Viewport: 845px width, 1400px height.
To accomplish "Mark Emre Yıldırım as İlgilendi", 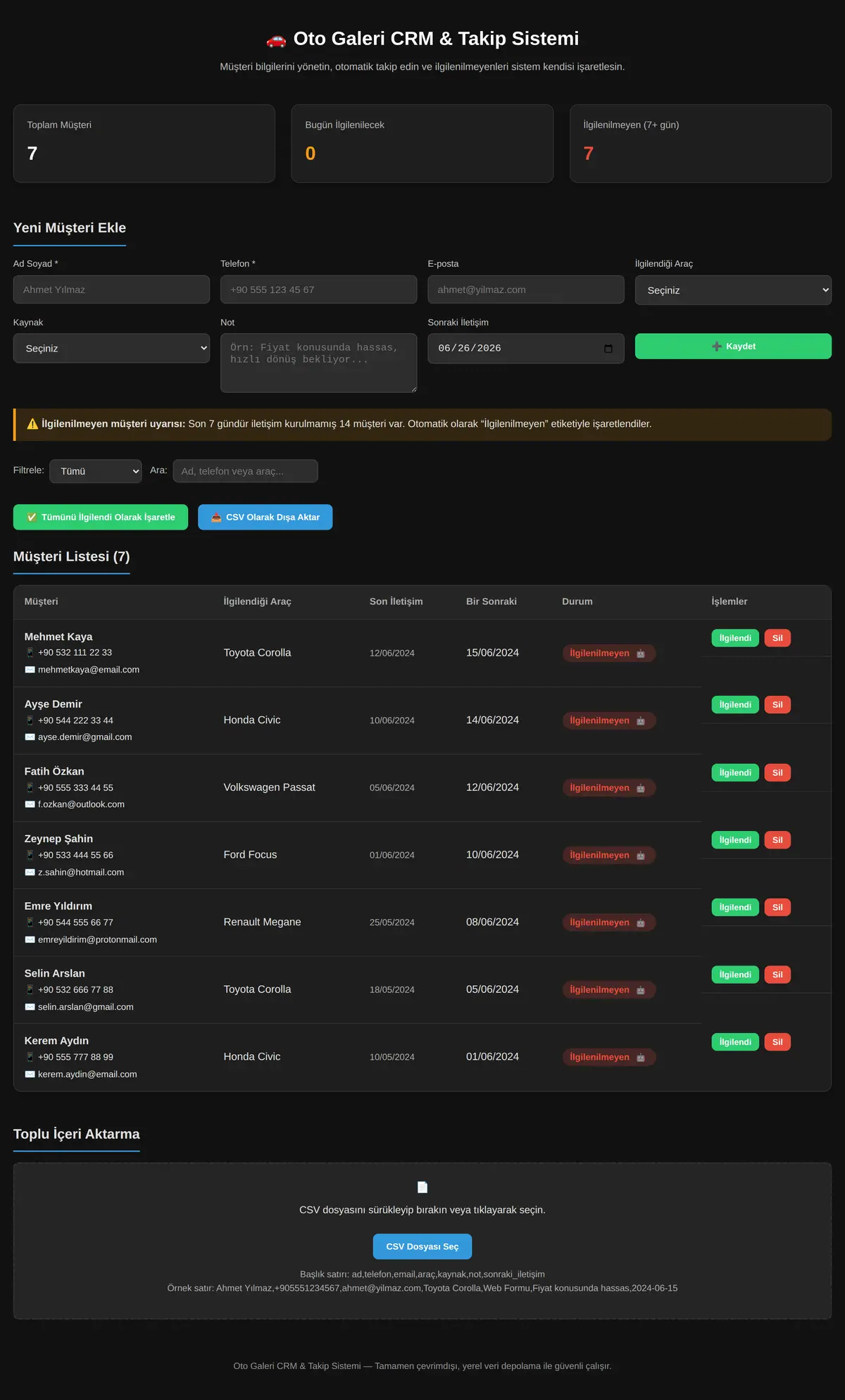I will point(735,907).
